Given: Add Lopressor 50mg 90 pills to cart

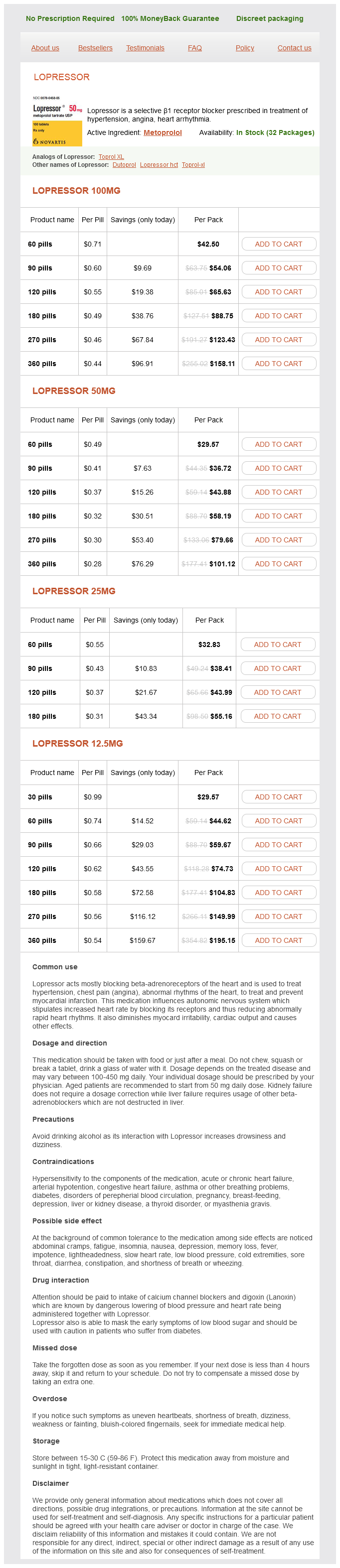Looking at the screenshot, I should click(x=279, y=468).
